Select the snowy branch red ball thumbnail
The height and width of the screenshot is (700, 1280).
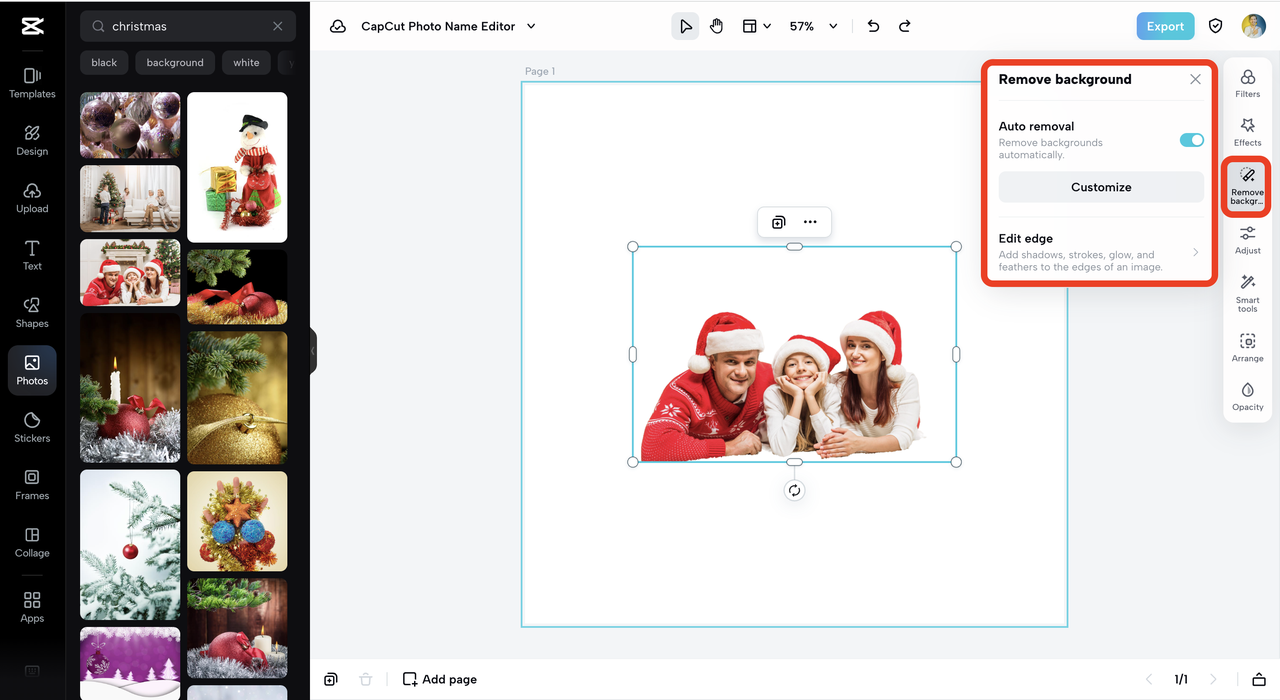click(x=130, y=545)
